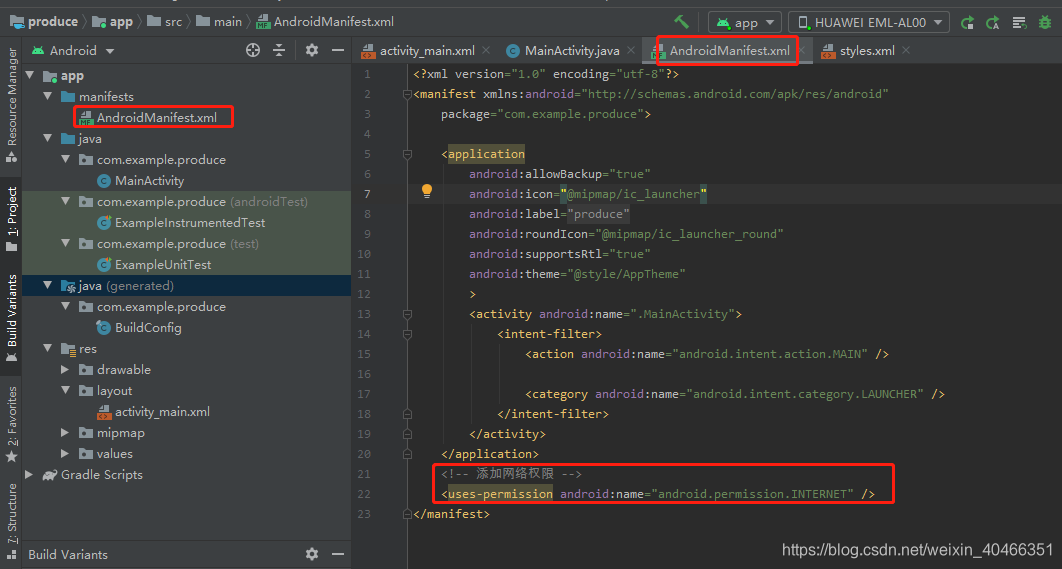Select ExampleUnitTest in project tree

pos(163,264)
